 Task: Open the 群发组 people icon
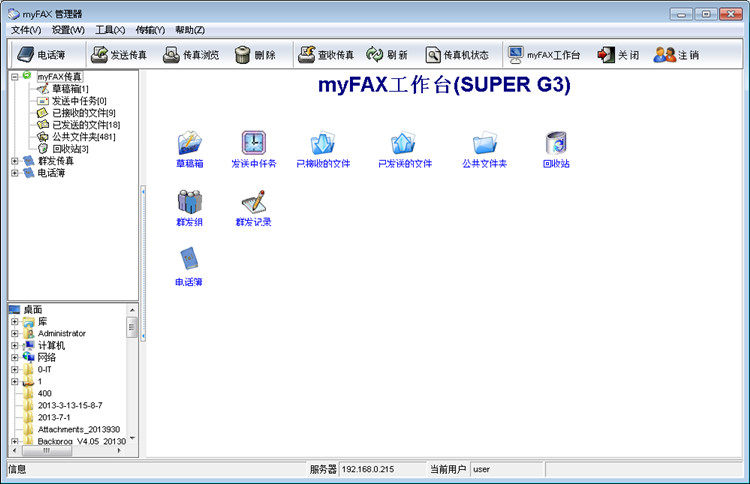(x=189, y=208)
